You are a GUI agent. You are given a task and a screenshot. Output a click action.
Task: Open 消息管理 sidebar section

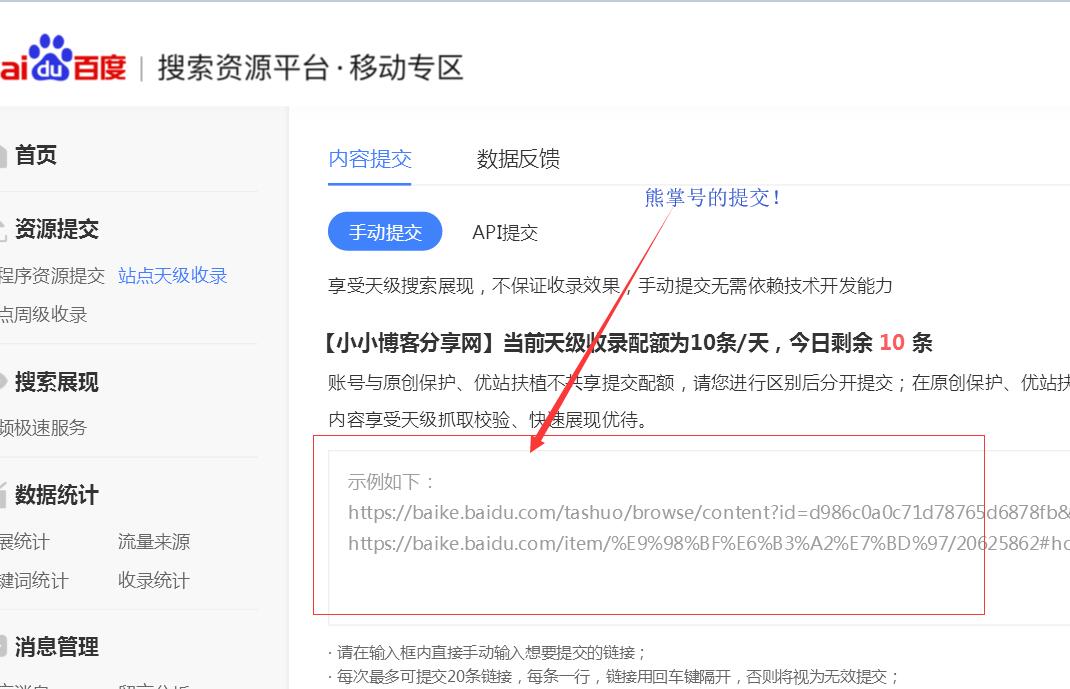click(x=57, y=647)
